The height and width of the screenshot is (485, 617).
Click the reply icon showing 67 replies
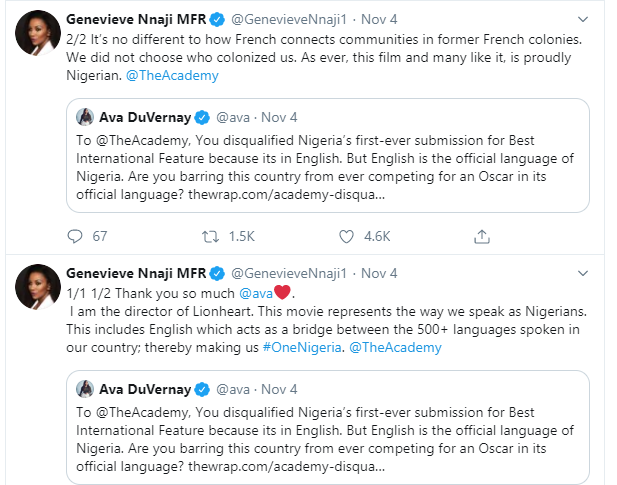pyautogui.click(x=74, y=236)
